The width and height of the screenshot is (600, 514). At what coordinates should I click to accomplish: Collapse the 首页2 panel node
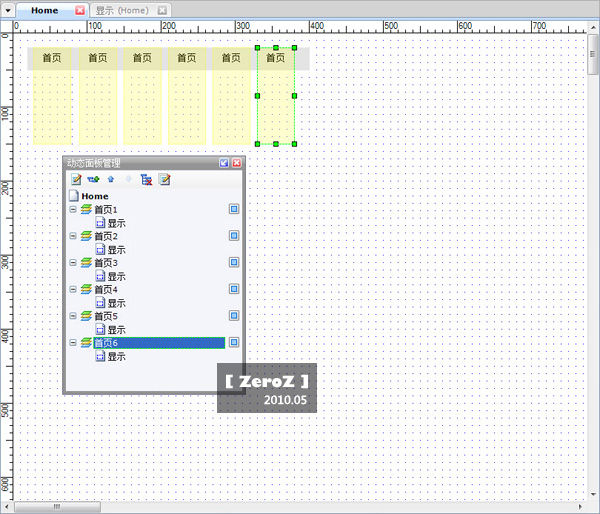click(x=73, y=236)
